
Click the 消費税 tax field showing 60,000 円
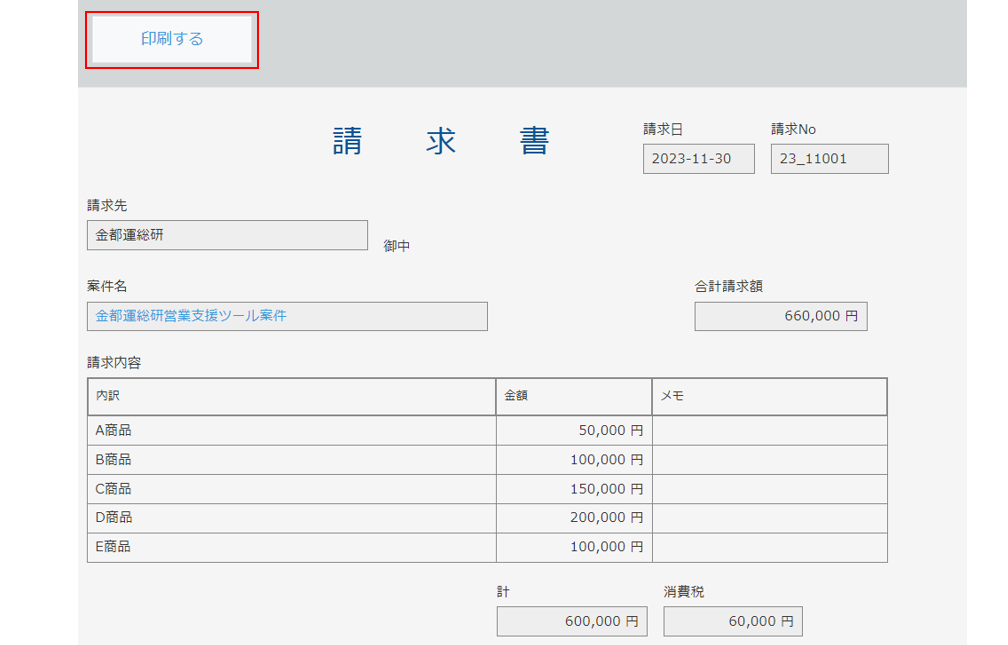click(732, 621)
